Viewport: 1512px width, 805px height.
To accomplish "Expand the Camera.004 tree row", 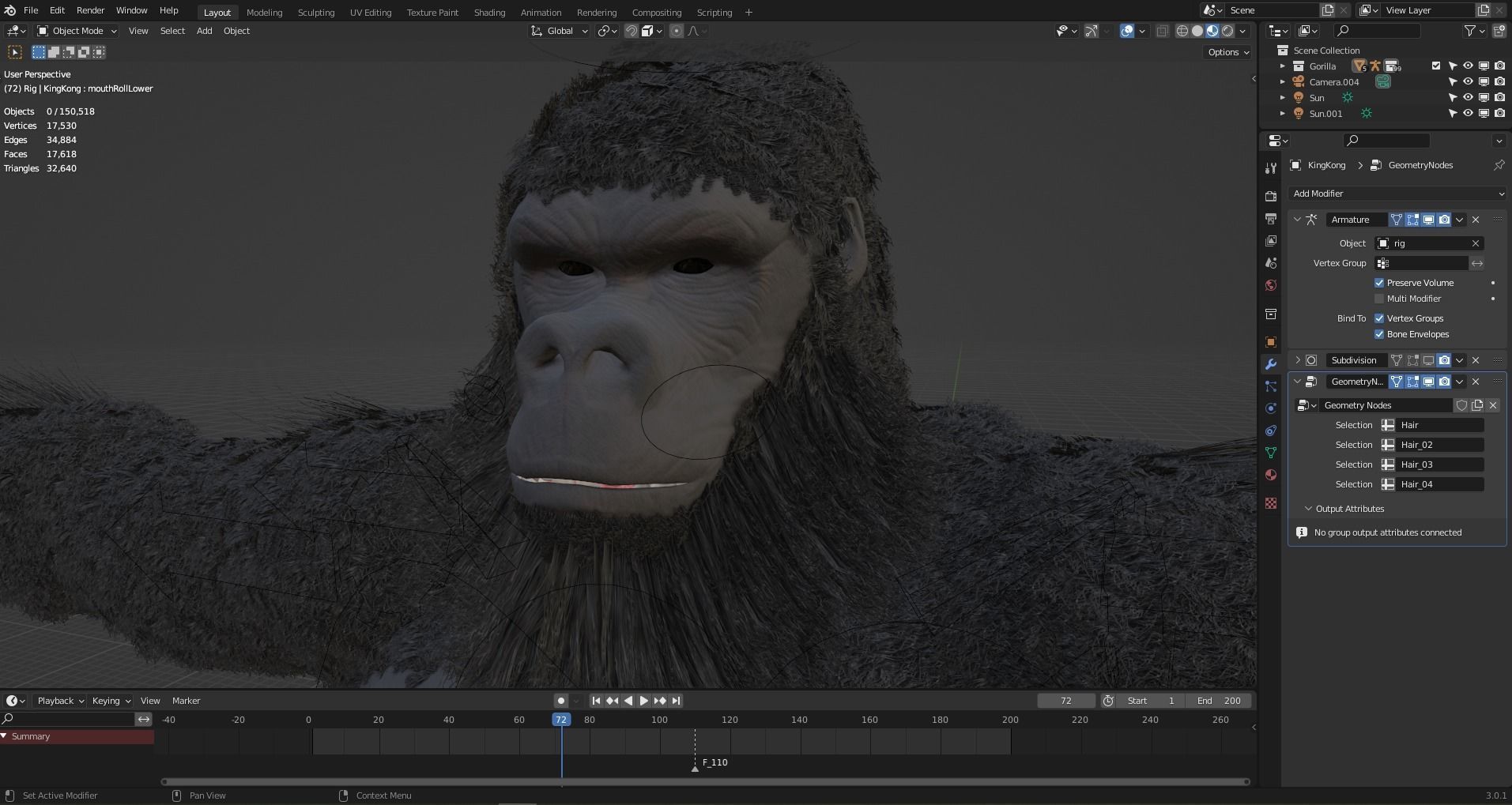I will [x=1282, y=82].
